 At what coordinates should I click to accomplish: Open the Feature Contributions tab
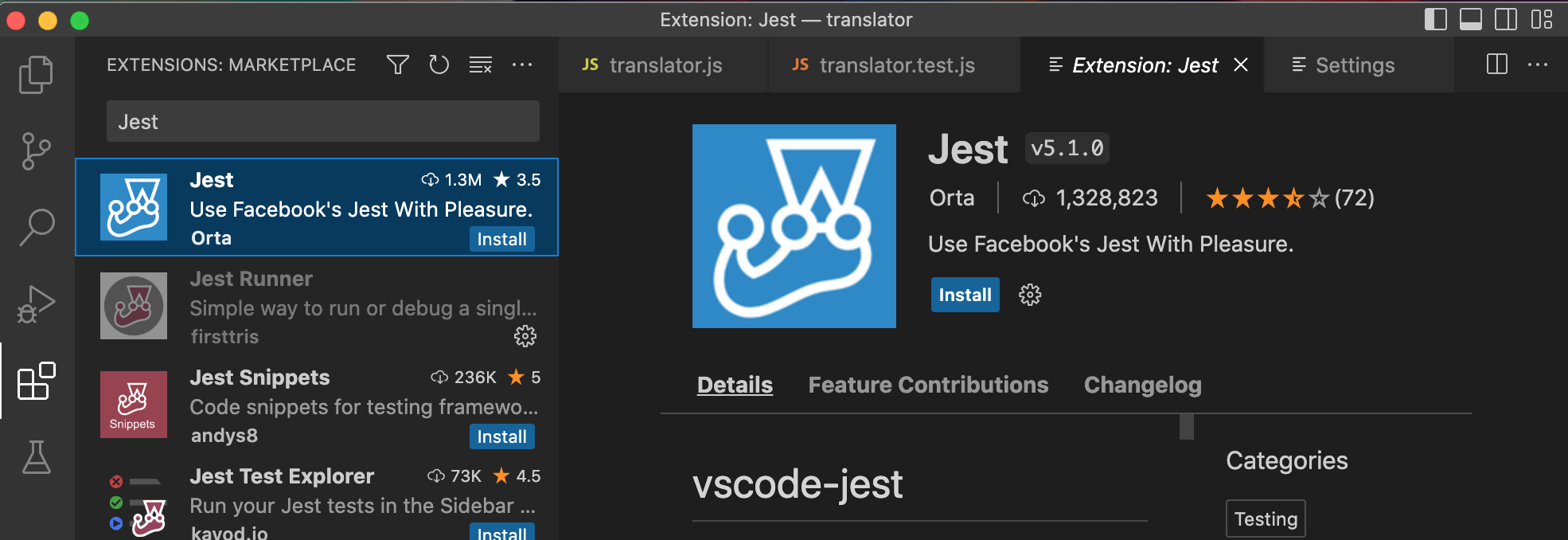point(928,385)
